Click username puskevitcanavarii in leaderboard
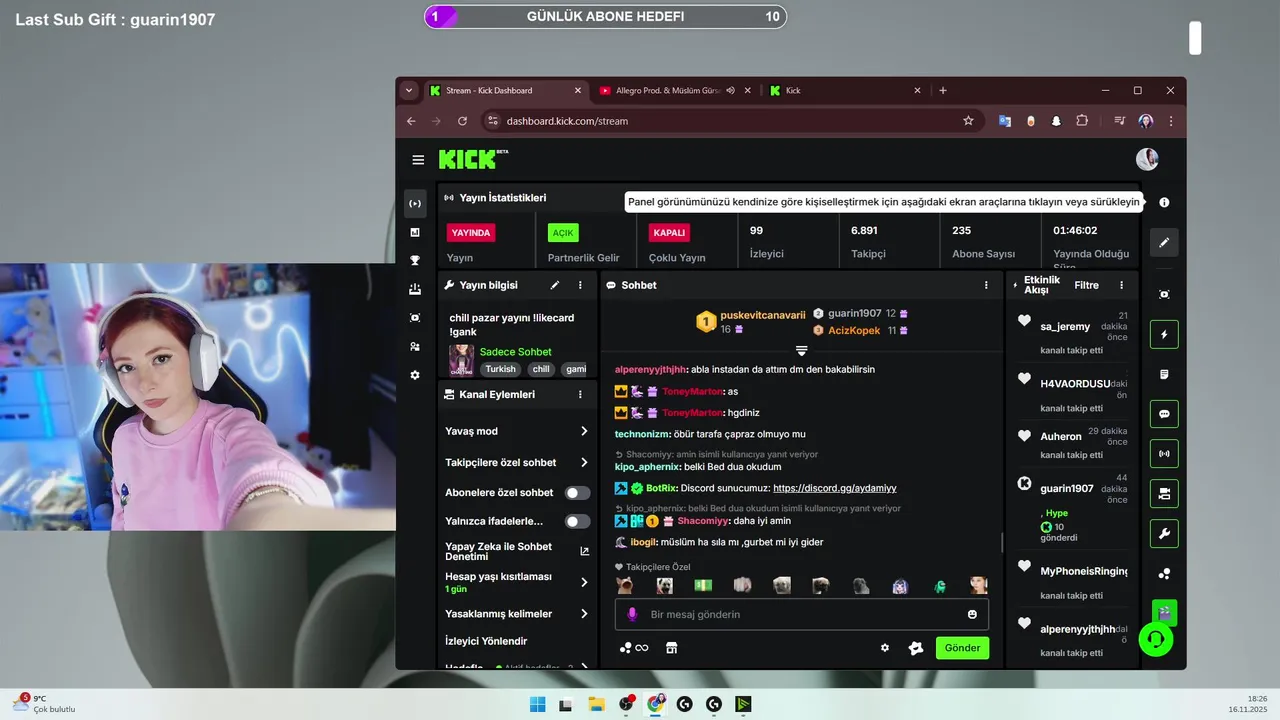 click(762, 315)
